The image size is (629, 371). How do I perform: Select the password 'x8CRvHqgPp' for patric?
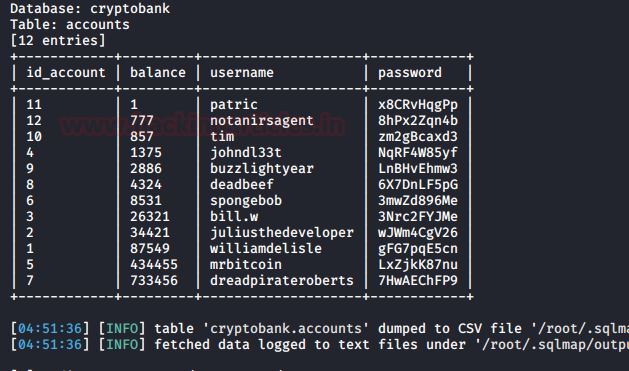point(418,105)
